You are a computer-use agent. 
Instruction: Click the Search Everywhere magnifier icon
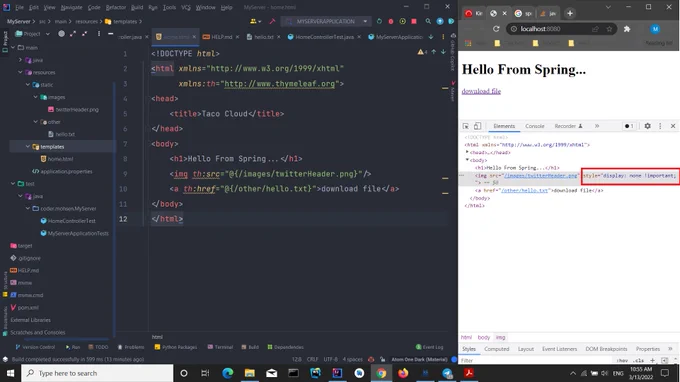point(428,21)
